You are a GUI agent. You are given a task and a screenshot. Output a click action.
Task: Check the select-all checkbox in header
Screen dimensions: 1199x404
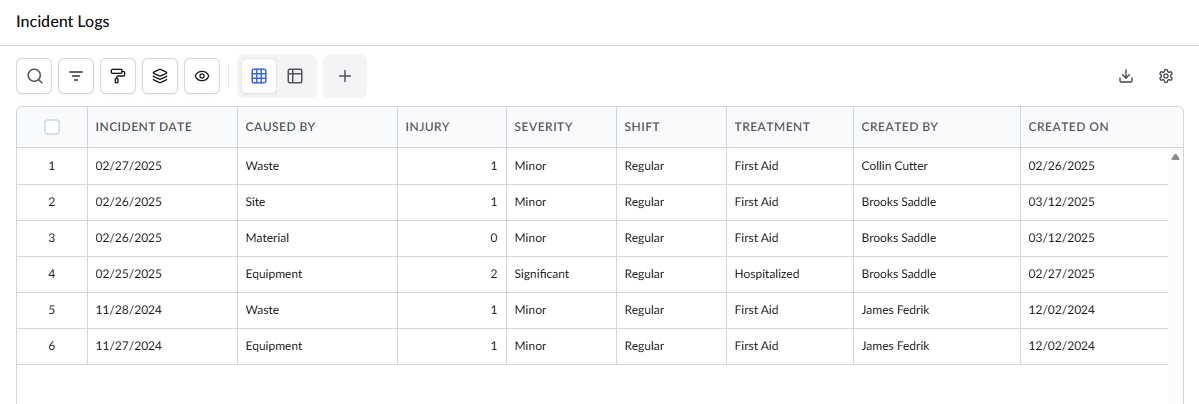coord(52,127)
